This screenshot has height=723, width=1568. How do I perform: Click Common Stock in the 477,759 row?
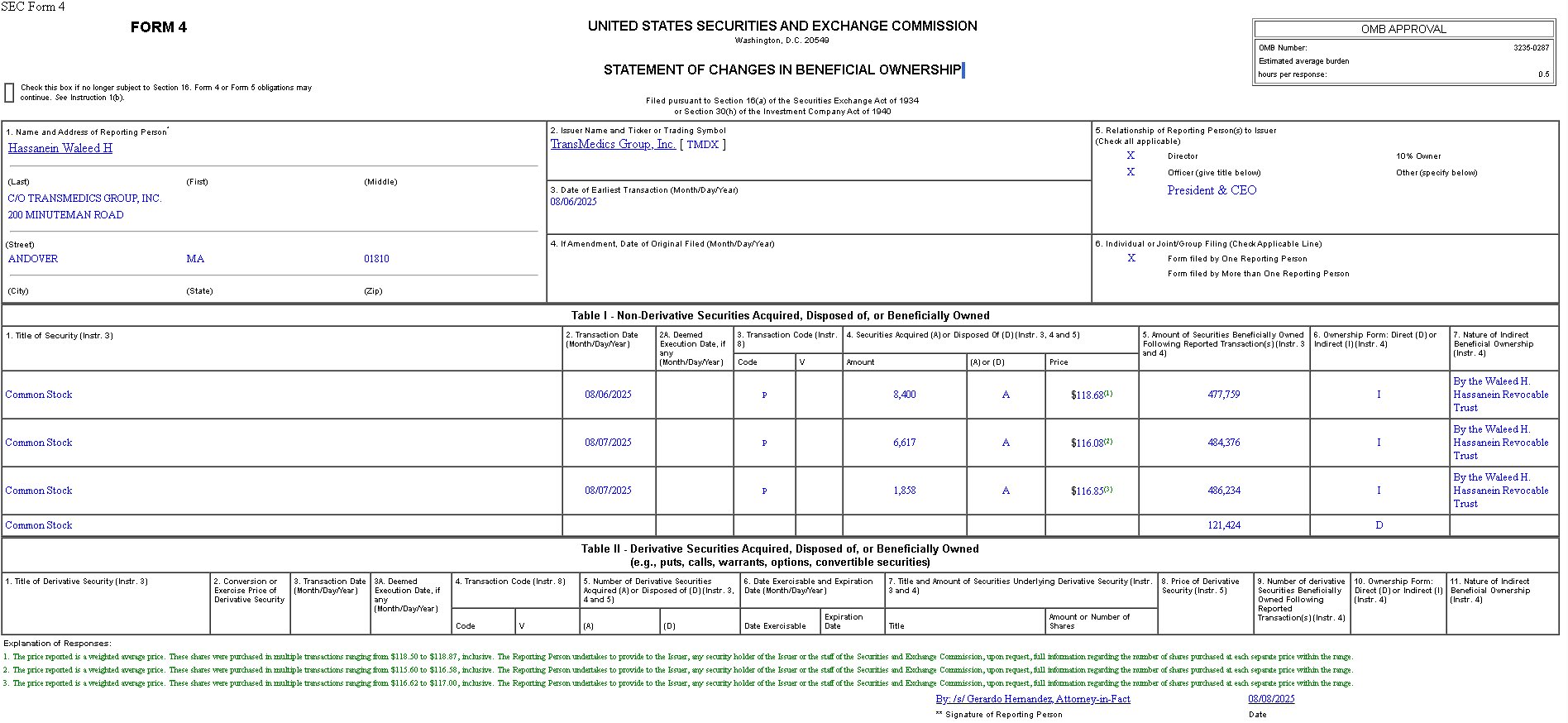pos(39,395)
